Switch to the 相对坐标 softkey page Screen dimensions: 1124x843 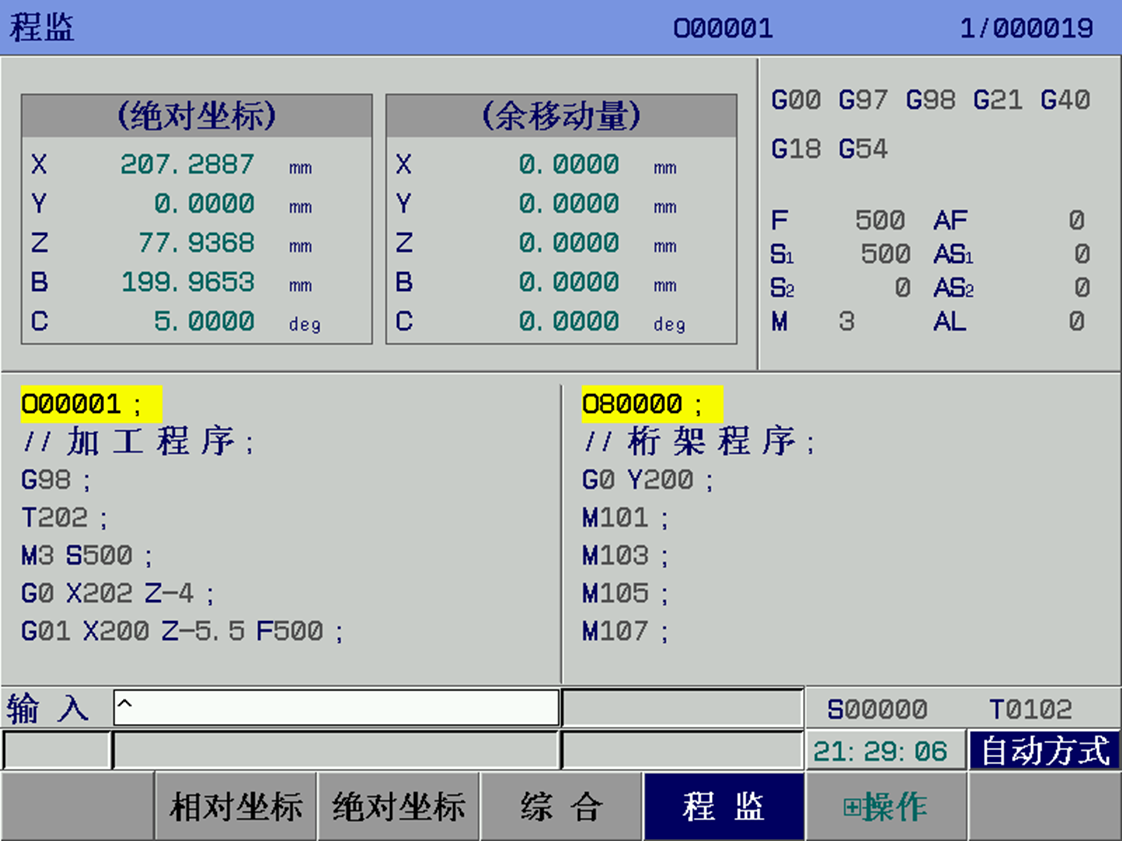(236, 806)
